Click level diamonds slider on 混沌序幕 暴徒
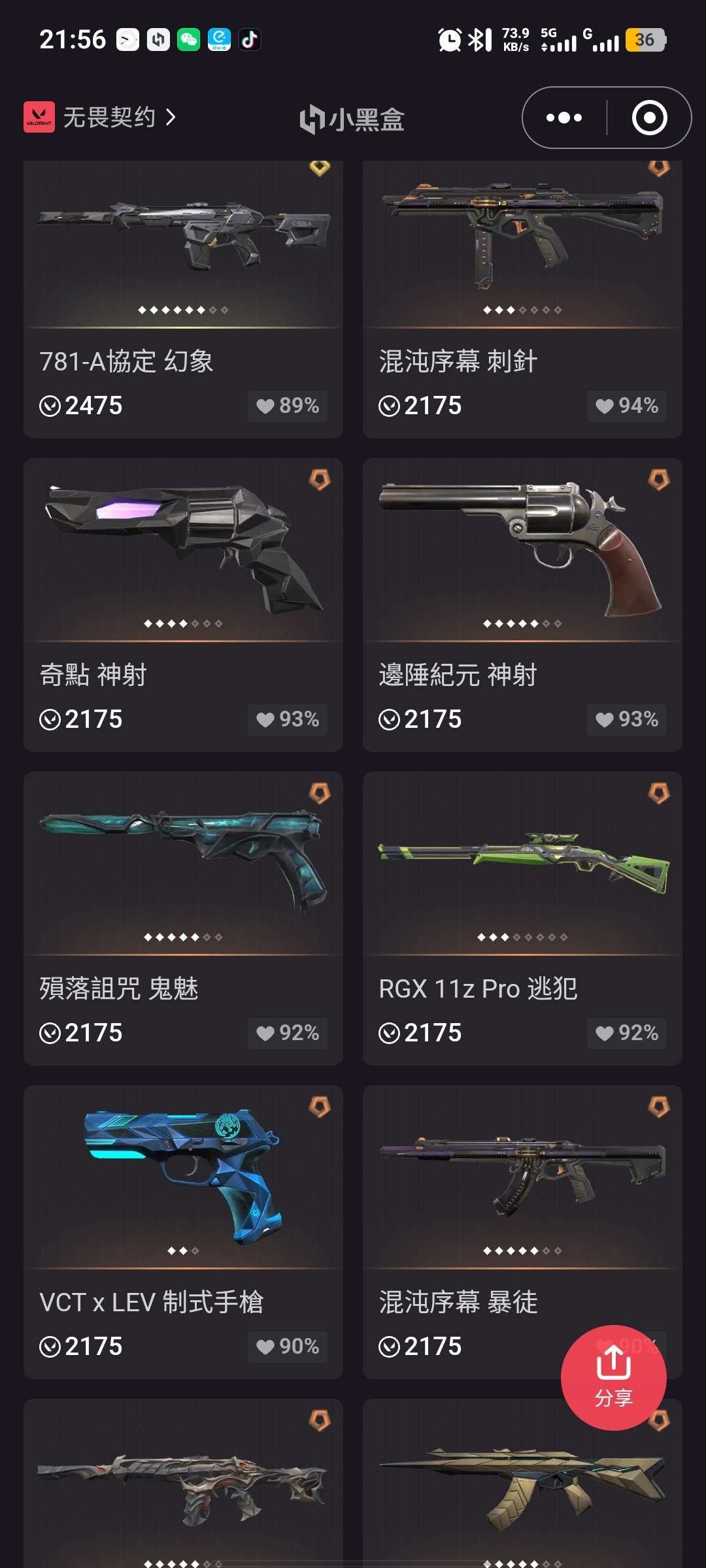Image resolution: width=706 pixels, height=1568 pixels. point(522,1250)
